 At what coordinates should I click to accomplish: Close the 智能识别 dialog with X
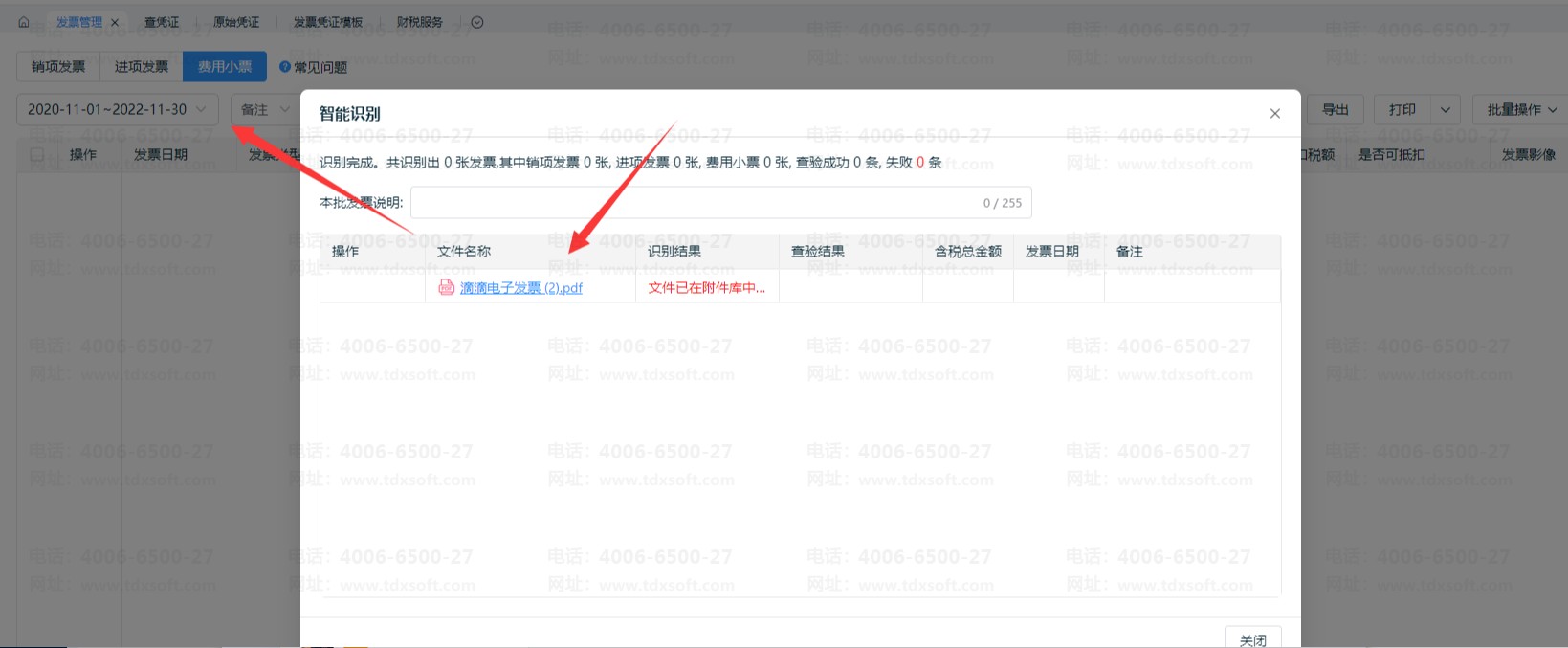click(x=1274, y=114)
